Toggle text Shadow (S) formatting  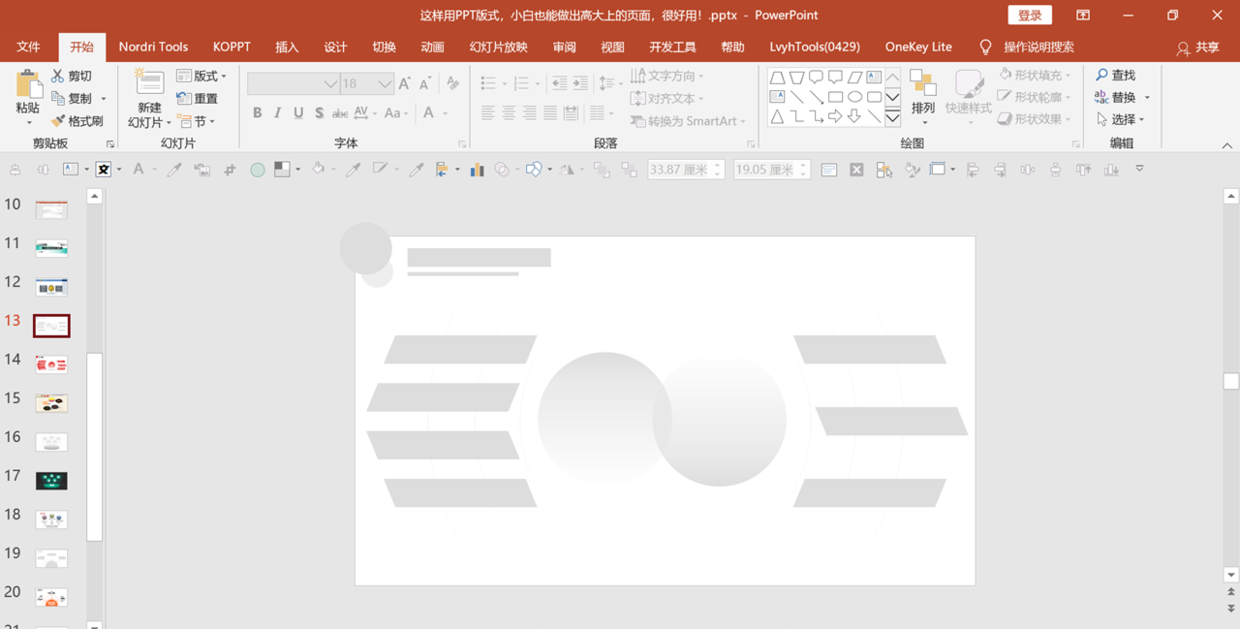319,113
